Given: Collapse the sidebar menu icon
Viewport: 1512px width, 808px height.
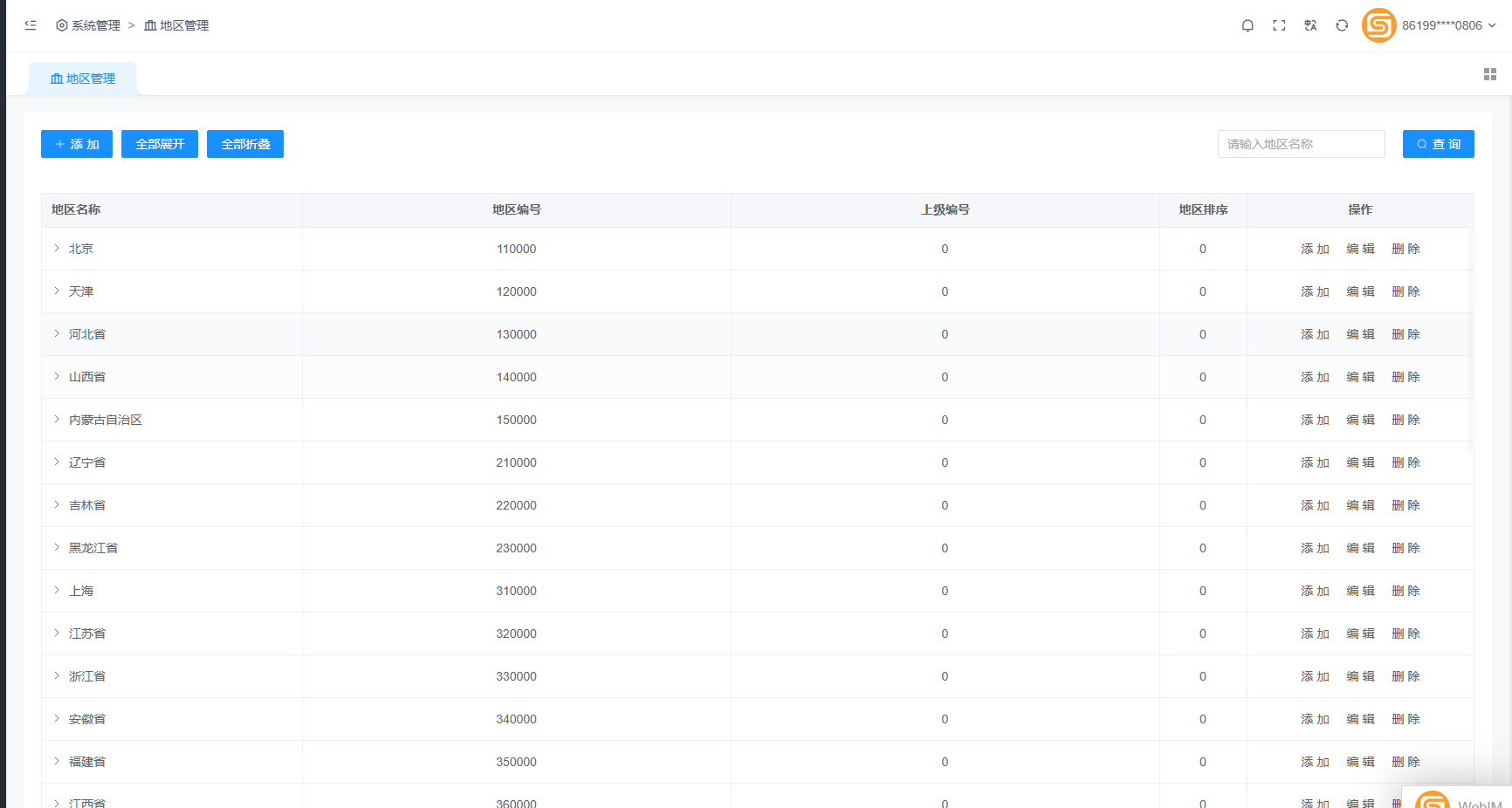Looking at the screenshot, I should (31, 25).
